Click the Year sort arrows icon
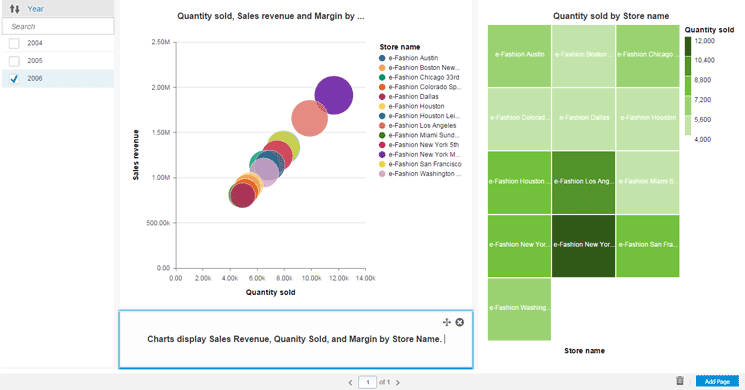The width and height of the screenshot is (745, 390). pos(15,9)
